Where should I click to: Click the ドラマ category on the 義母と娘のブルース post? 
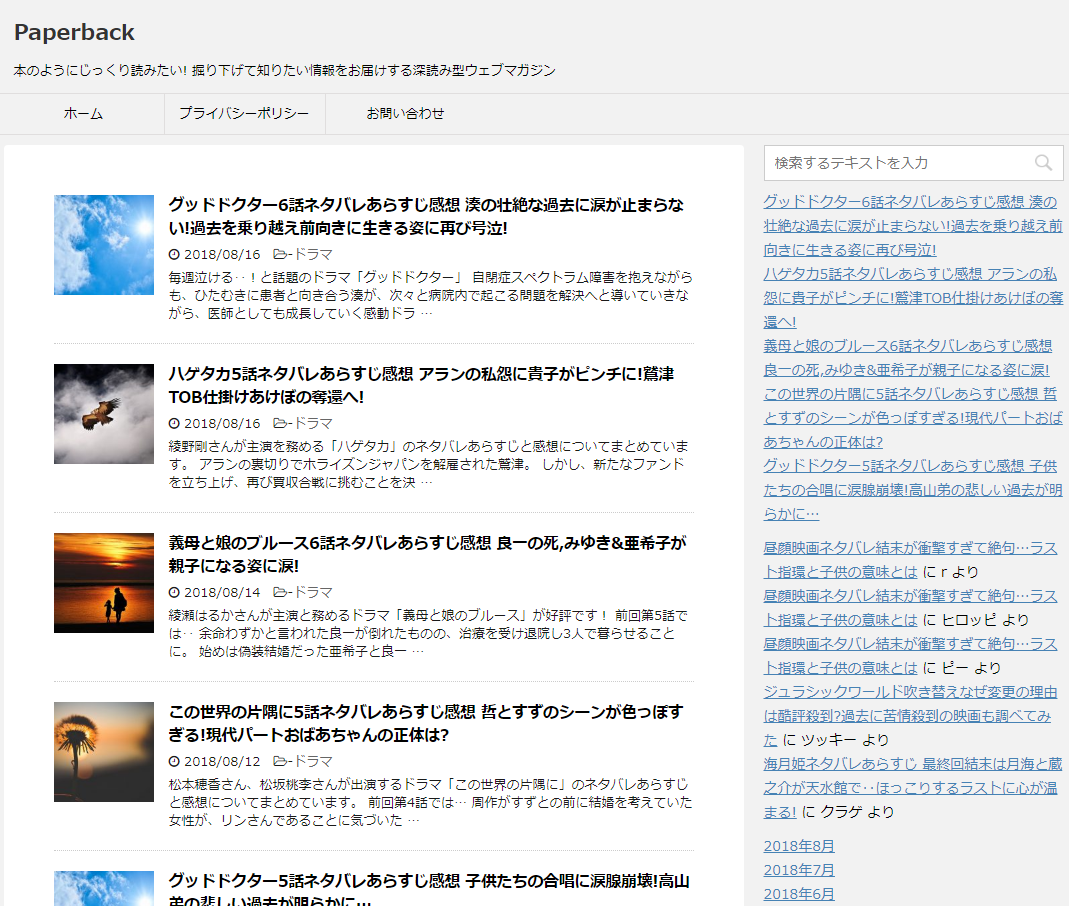(x=311, y=592)
